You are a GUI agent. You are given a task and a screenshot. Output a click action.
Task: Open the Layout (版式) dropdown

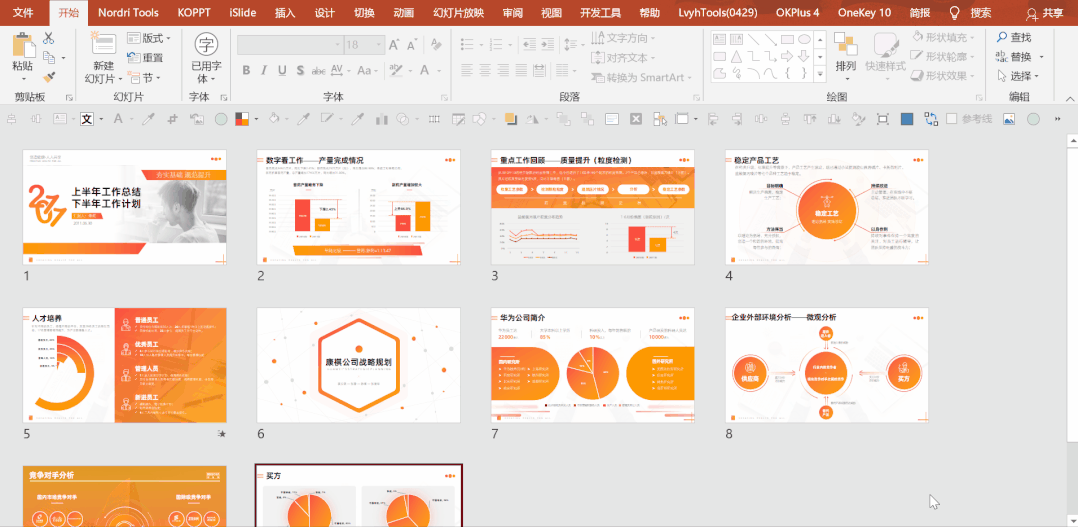click(x=150, y=38)
